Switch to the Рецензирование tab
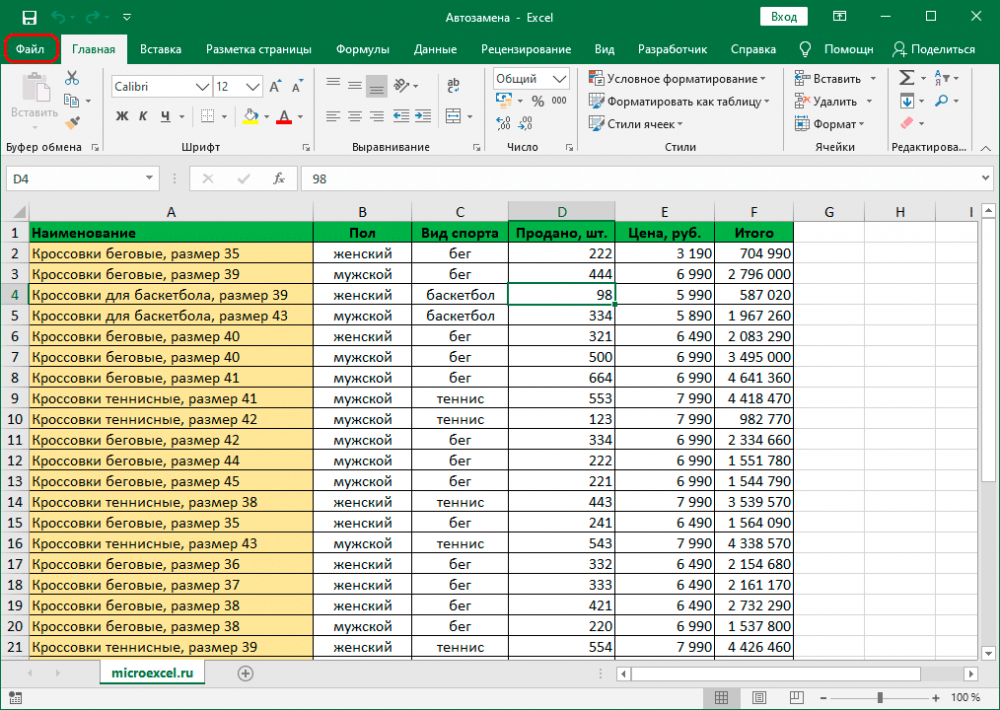Viewport: 1000px width, 710px height. (x=526, y=49)
